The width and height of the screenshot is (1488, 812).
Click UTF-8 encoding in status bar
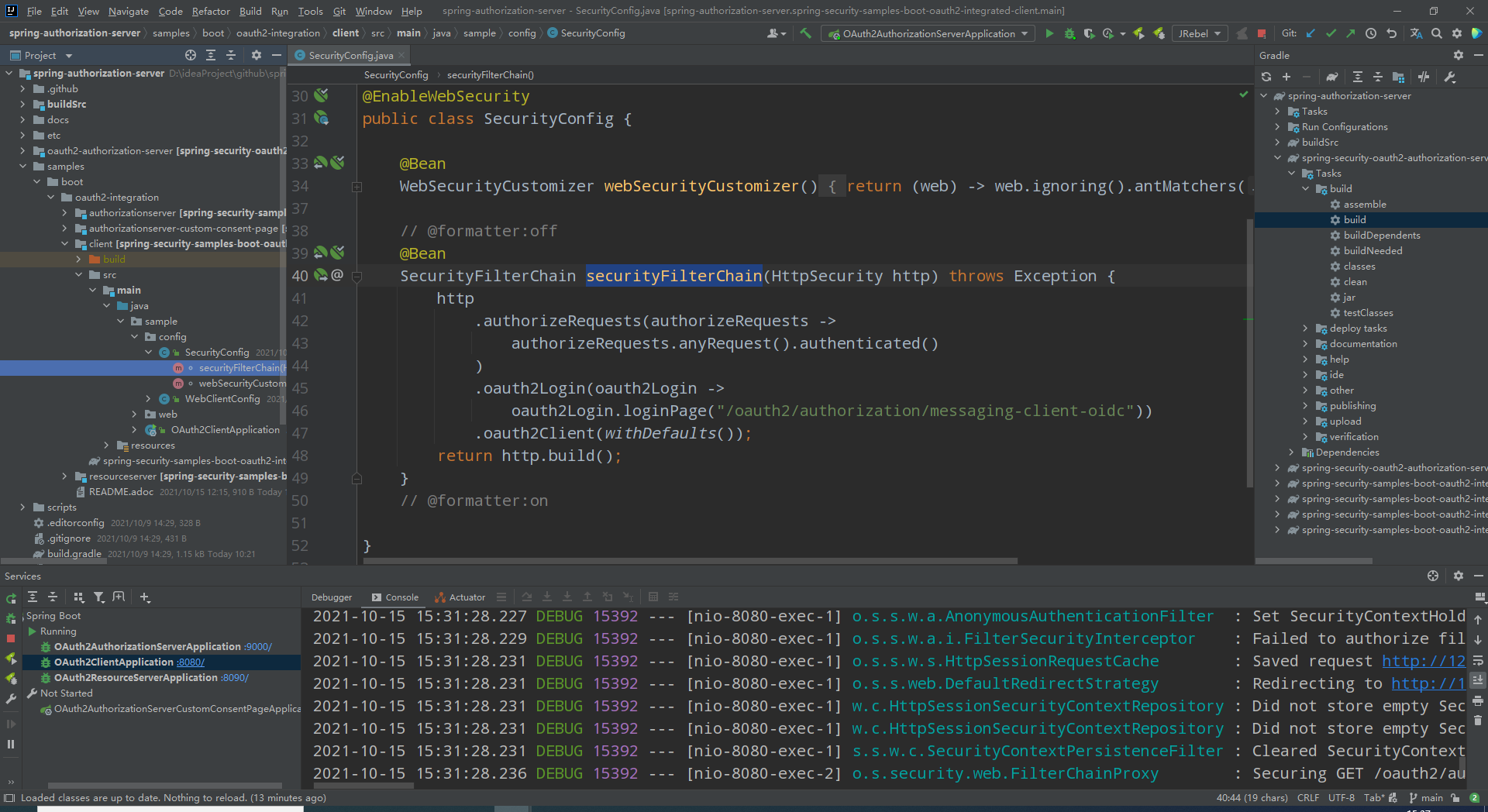[1342, 798]
